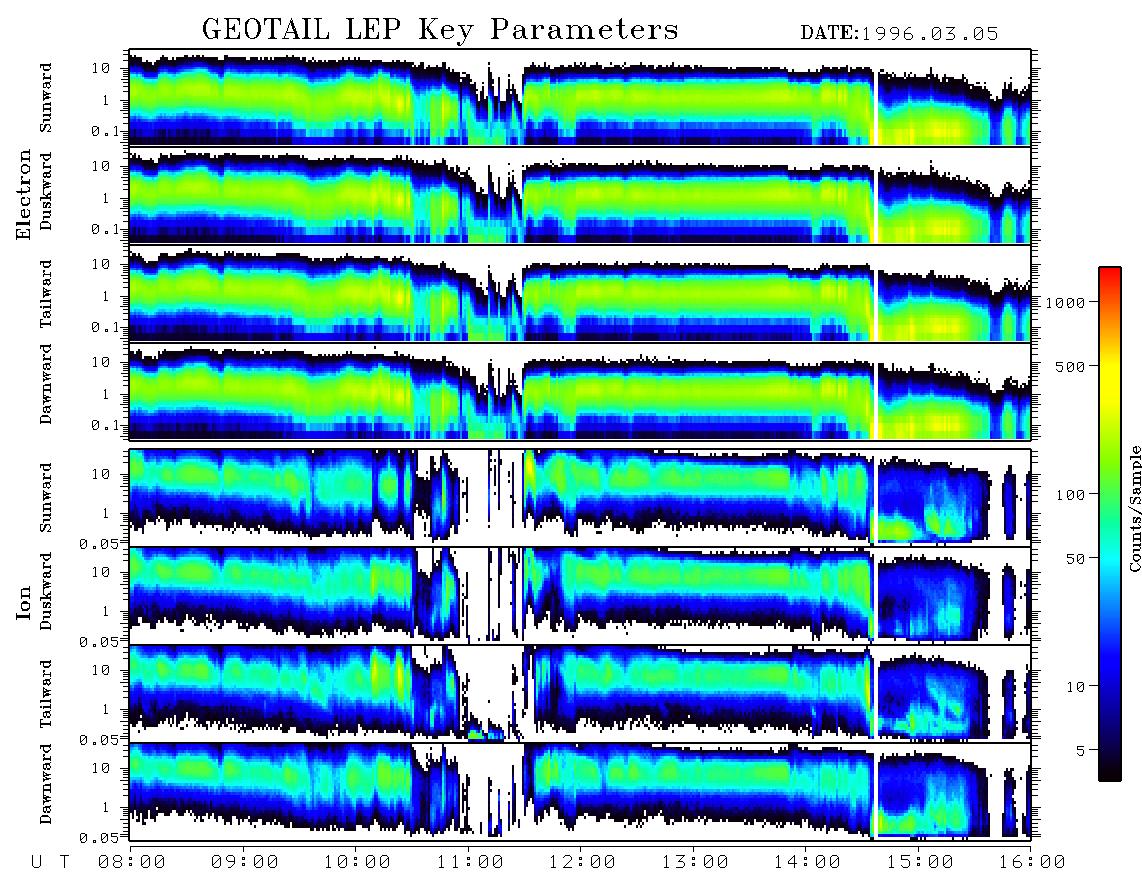Select the Ion Dawnward axis label
Image resolution: width=1142 pixels, height=880 pixels.
(x=46, y=784)
